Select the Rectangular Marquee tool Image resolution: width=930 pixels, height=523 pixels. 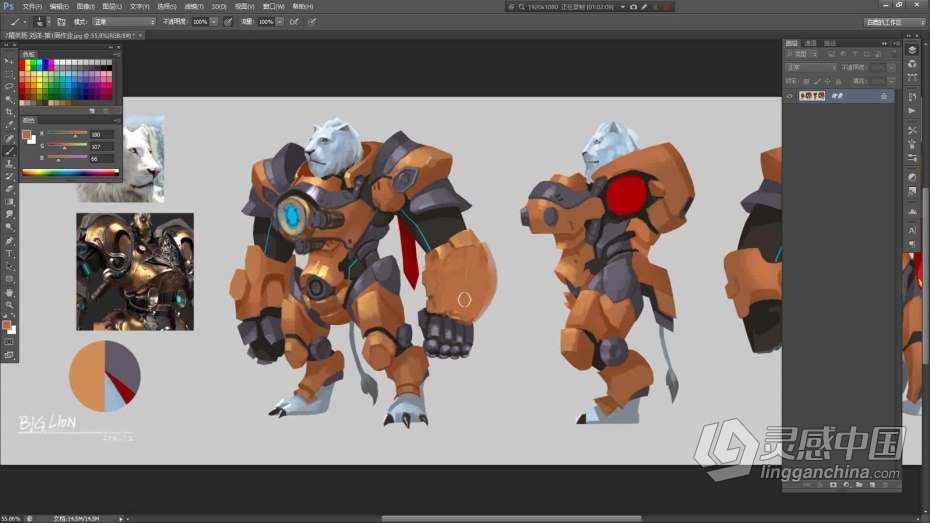[x=8, y=74]
